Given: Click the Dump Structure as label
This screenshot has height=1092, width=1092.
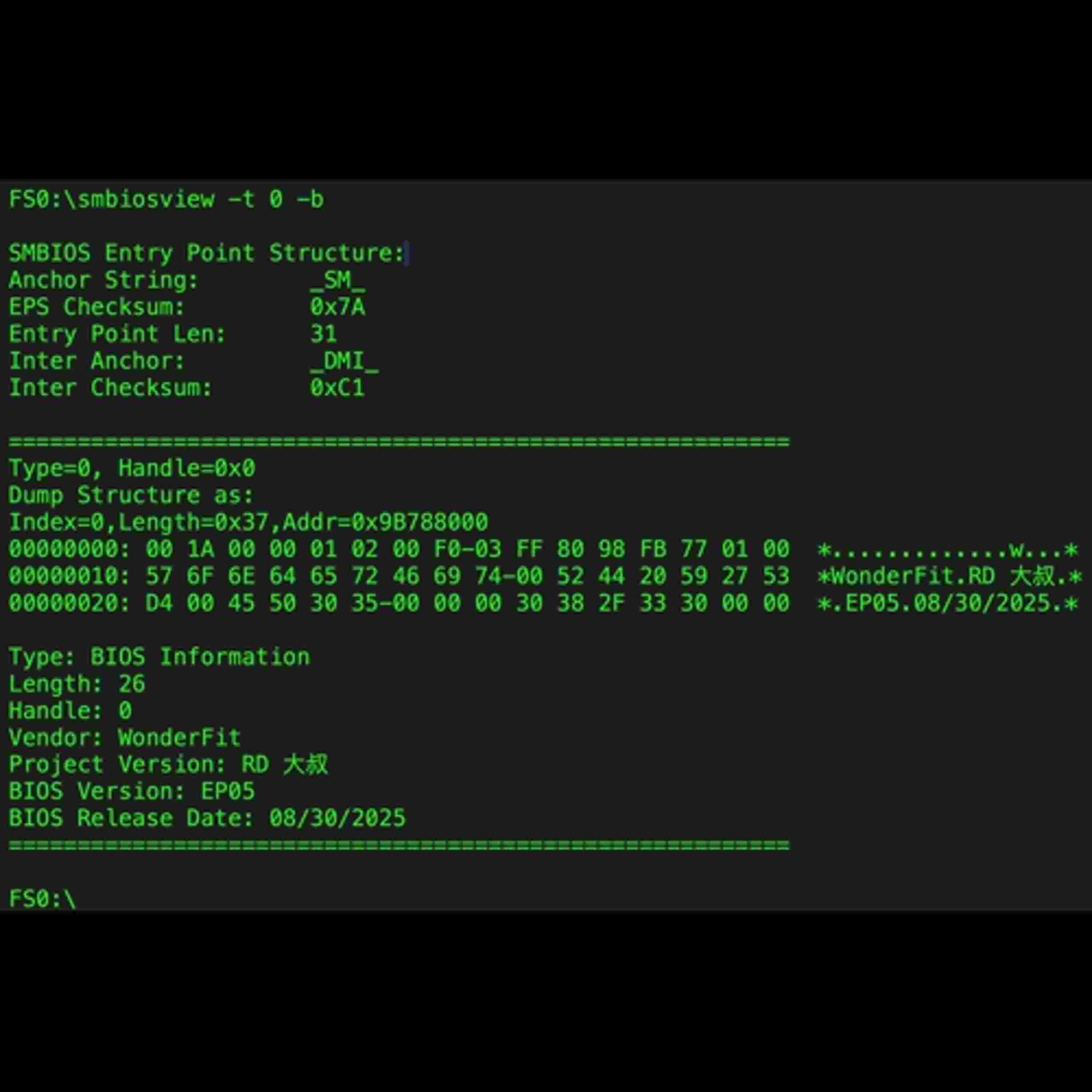Looking at the screenshot, I should 131,496.
